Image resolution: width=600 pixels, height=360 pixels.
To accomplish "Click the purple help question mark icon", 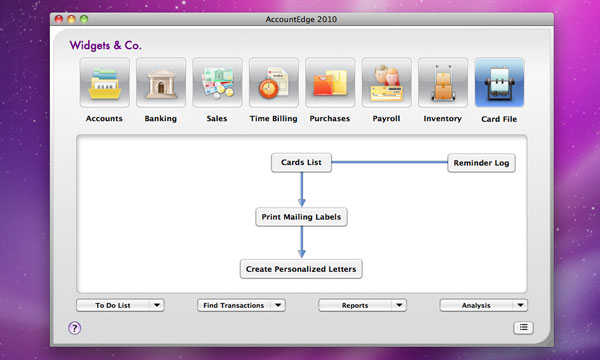I will [x=75, y=328].
